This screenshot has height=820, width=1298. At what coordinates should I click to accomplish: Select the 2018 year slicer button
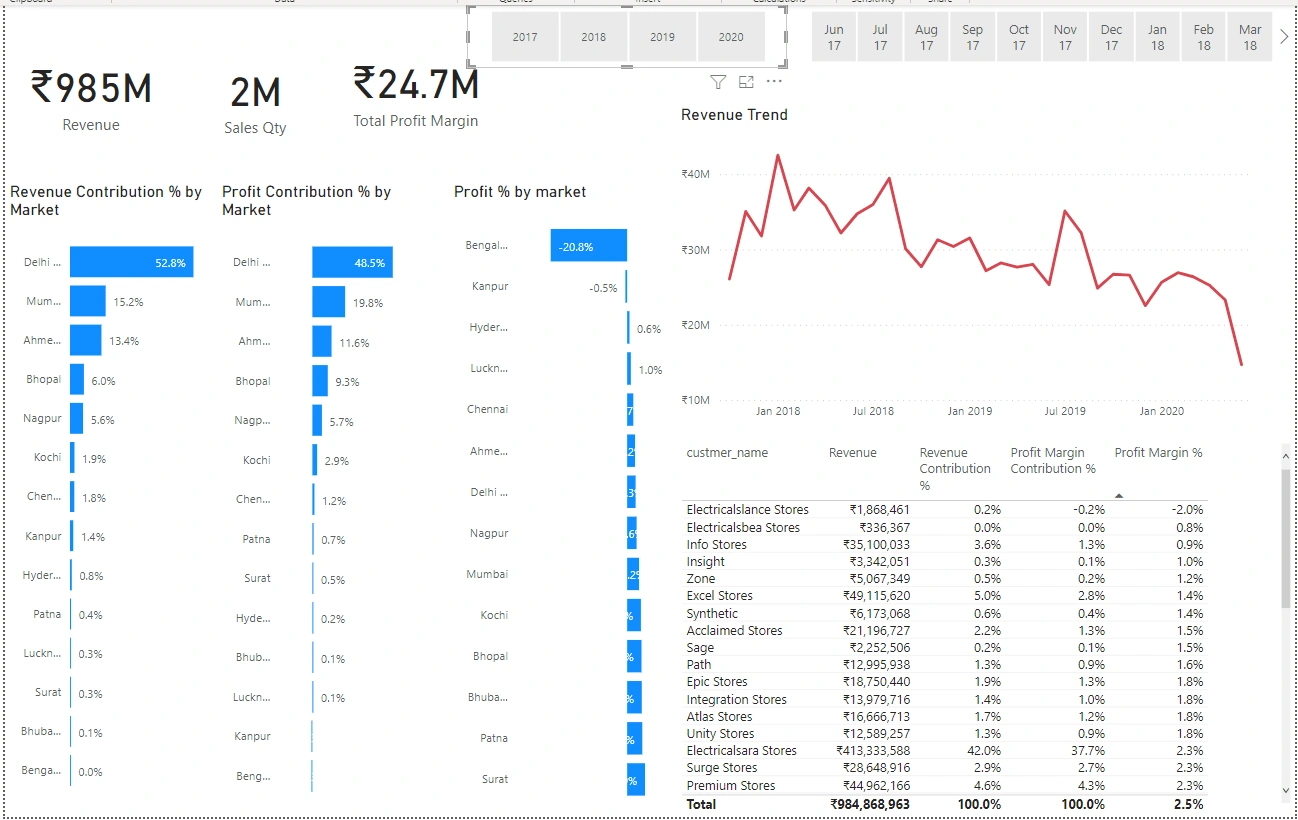[594, 37]
